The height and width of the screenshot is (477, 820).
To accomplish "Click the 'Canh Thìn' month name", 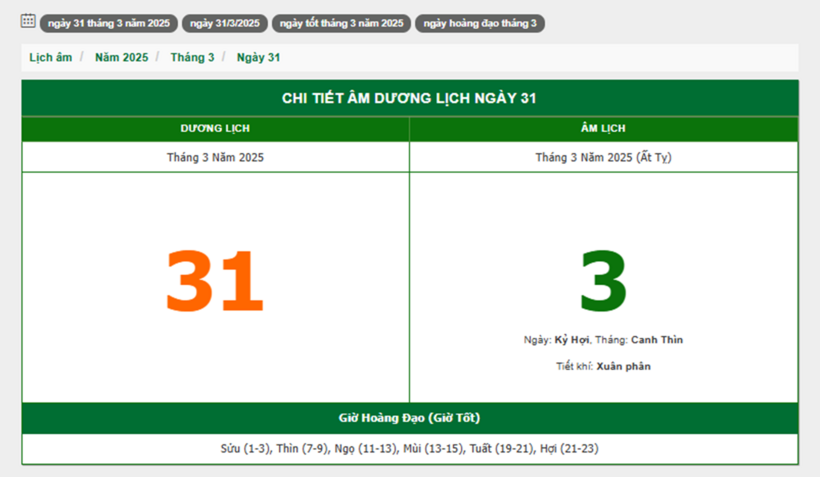I will point(657,340).
